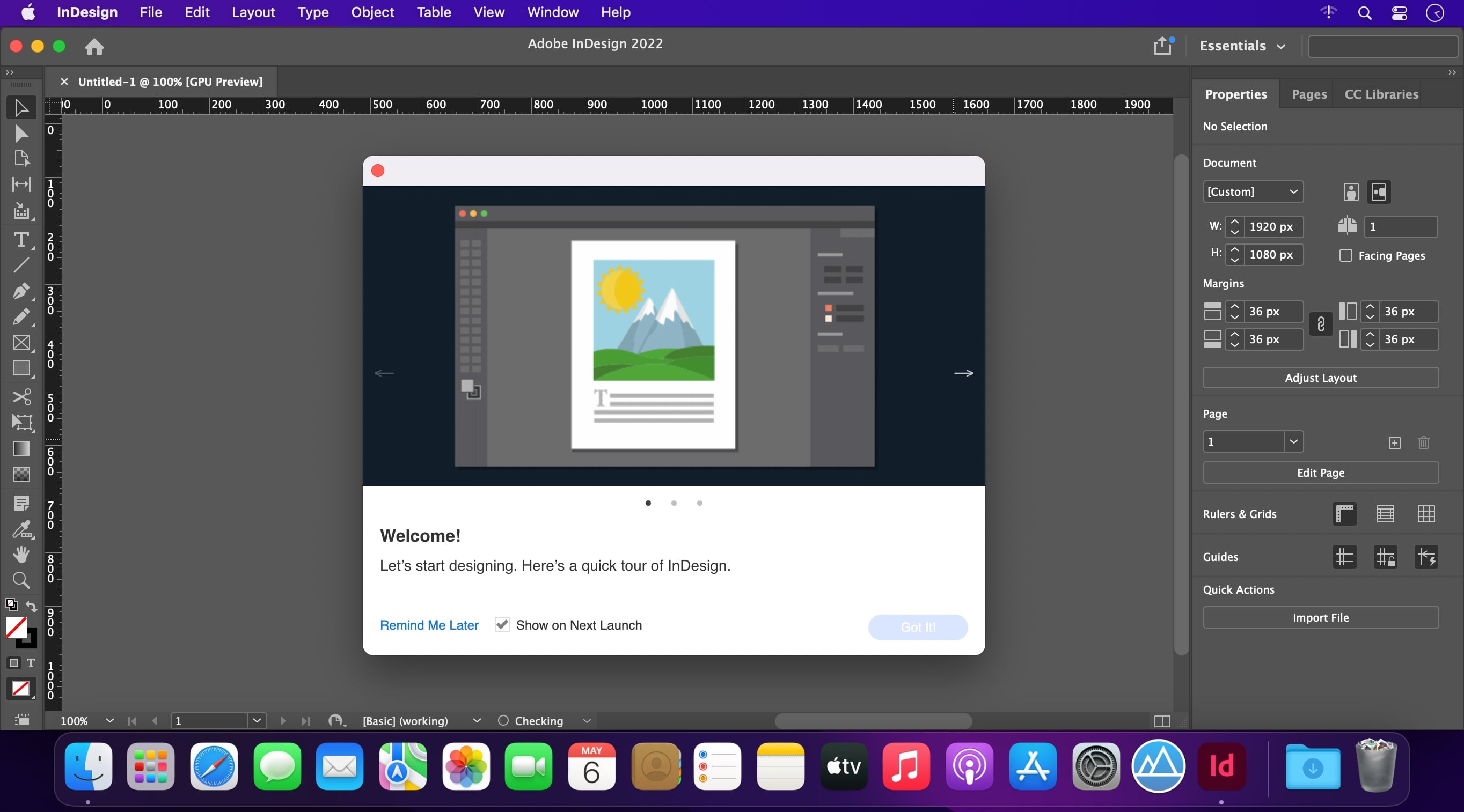
Task: Select the Gap tool
Action: (x=21, y=184)
